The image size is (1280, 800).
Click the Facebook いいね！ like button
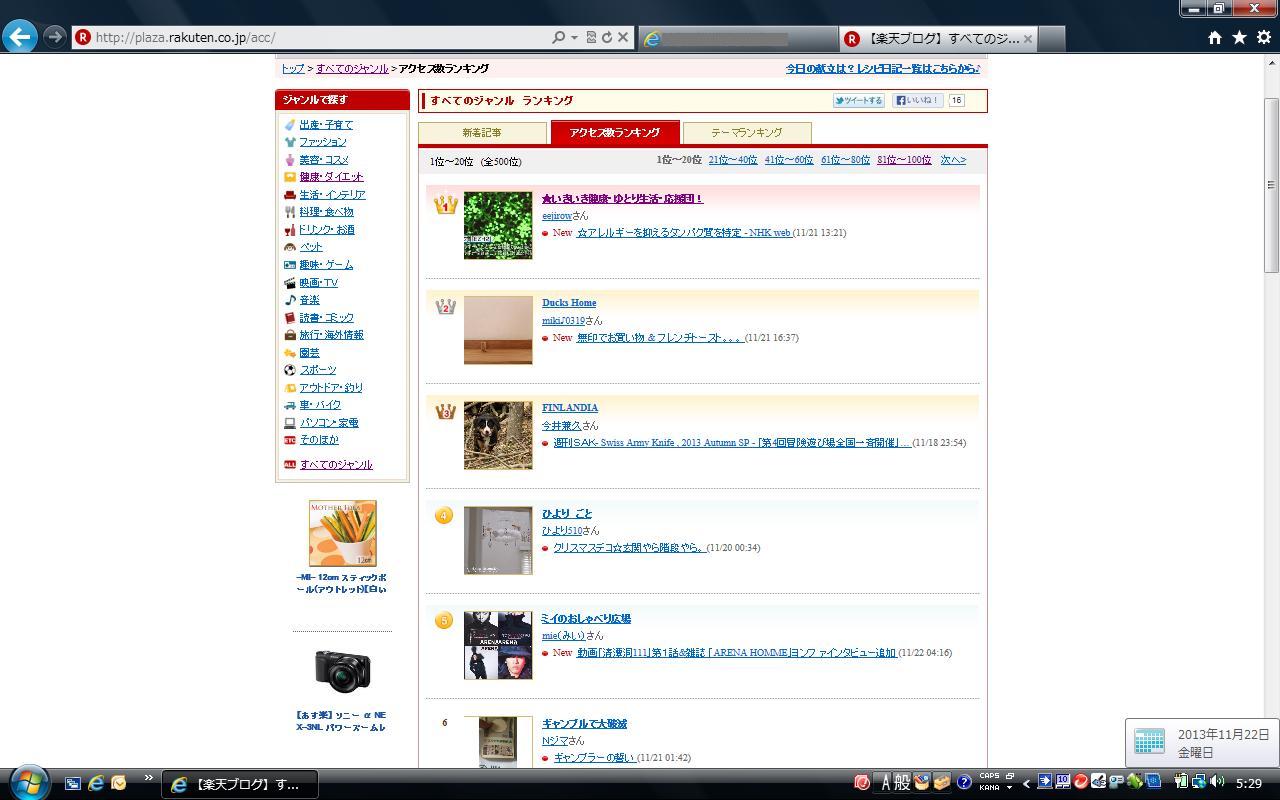(917, 100)
